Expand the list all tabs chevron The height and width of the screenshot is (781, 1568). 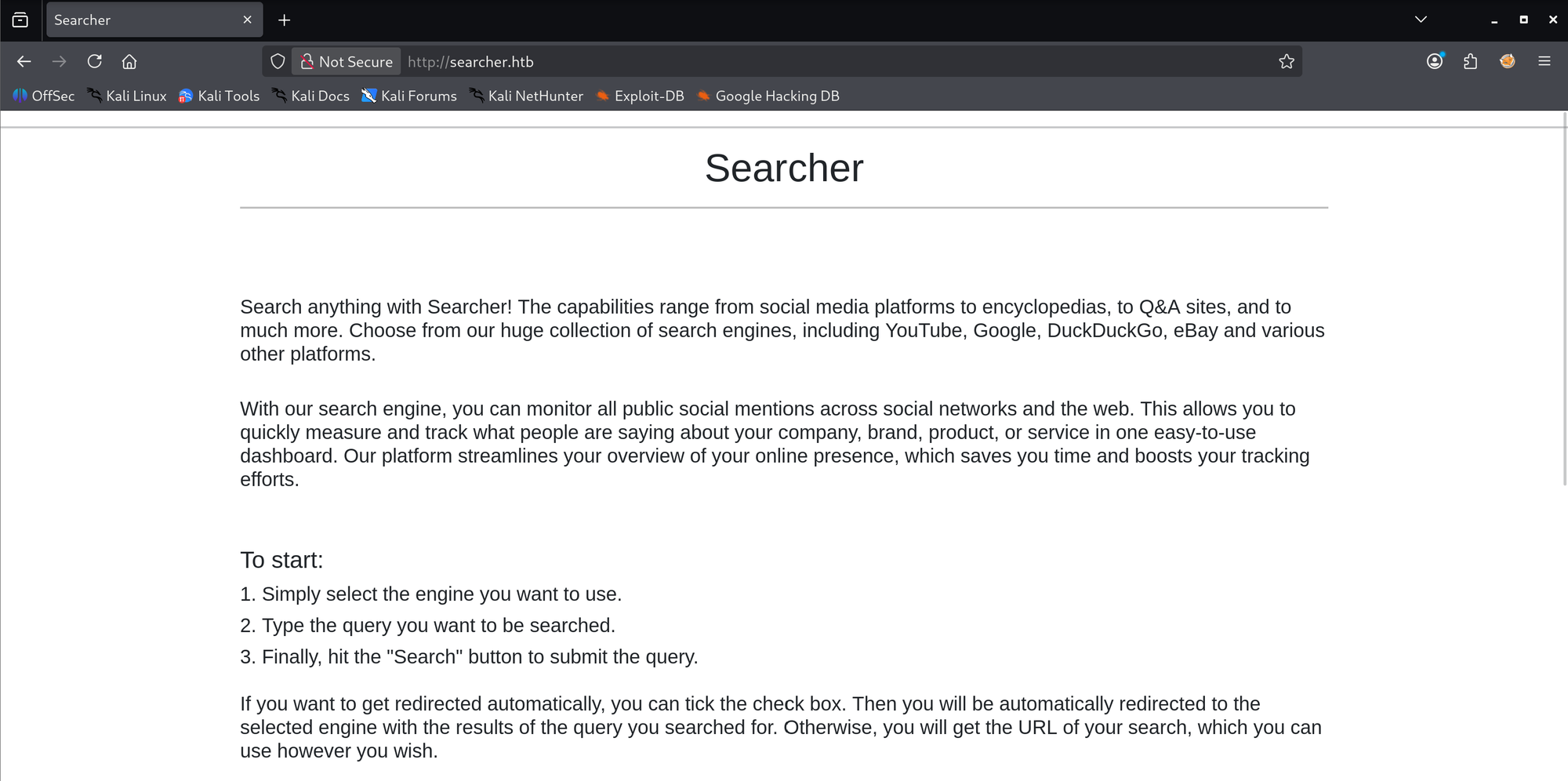click(1421, 20)
